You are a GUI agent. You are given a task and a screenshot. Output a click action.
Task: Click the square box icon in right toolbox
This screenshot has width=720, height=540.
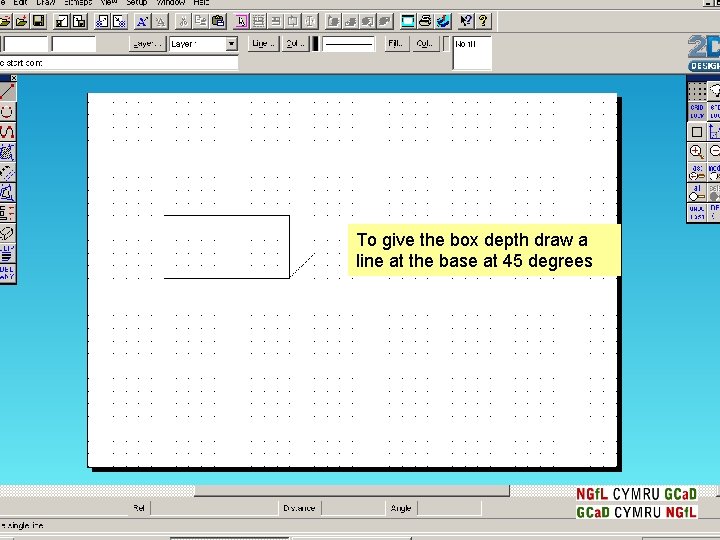[x=697, y=132]
